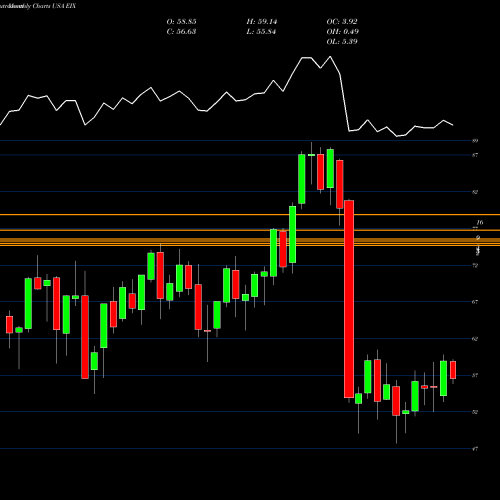Click the 72 price axis label

pyautogui.click(x=475, y=265)
